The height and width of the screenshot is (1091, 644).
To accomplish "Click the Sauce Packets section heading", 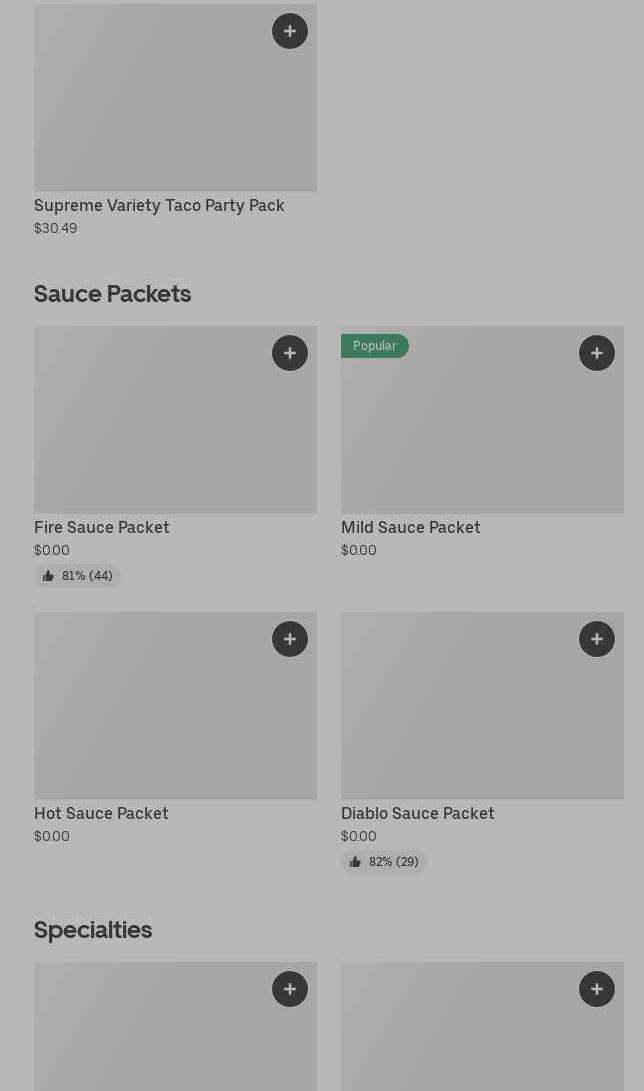I will [112, 294].
